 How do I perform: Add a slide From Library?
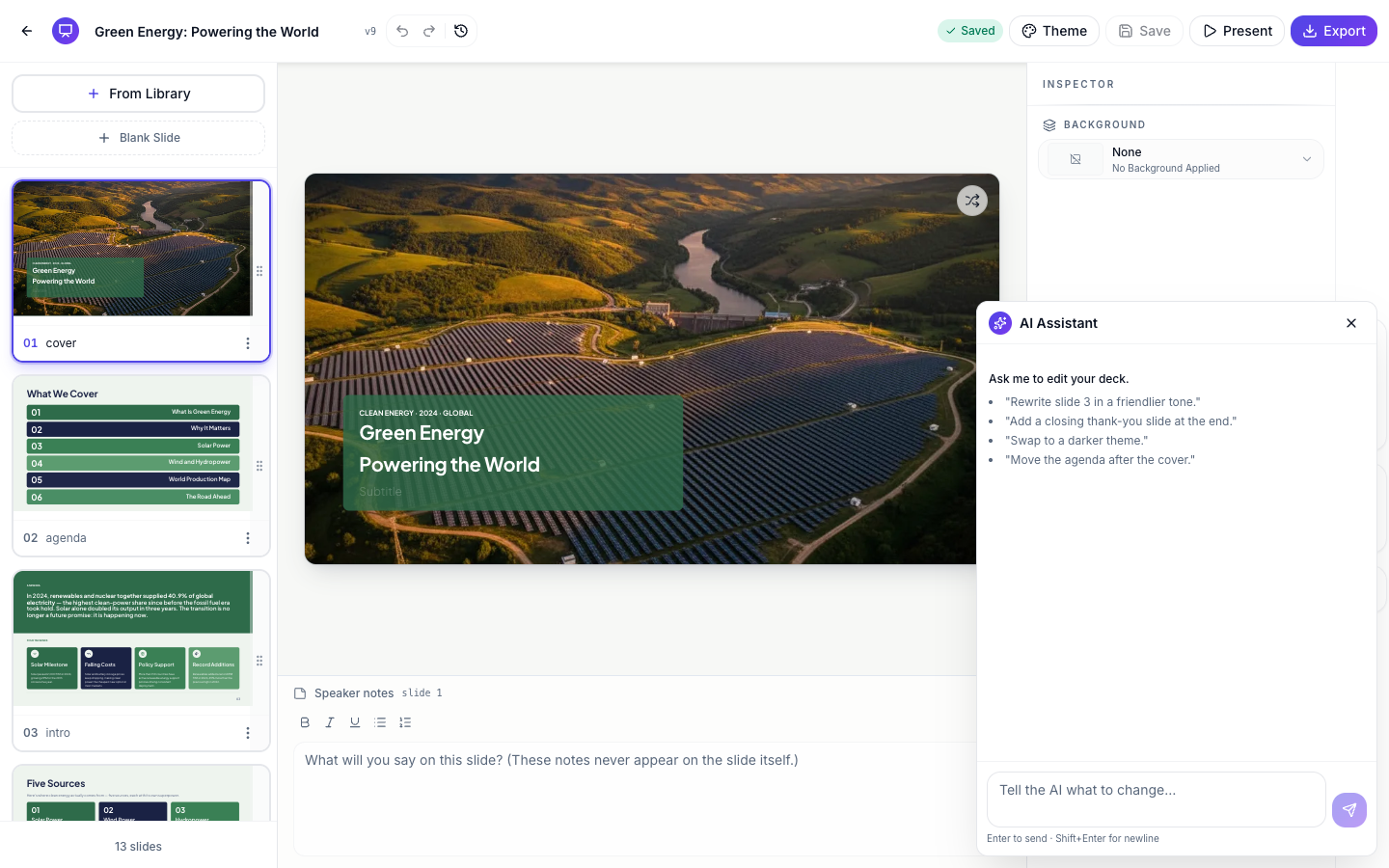coord(138,94)
